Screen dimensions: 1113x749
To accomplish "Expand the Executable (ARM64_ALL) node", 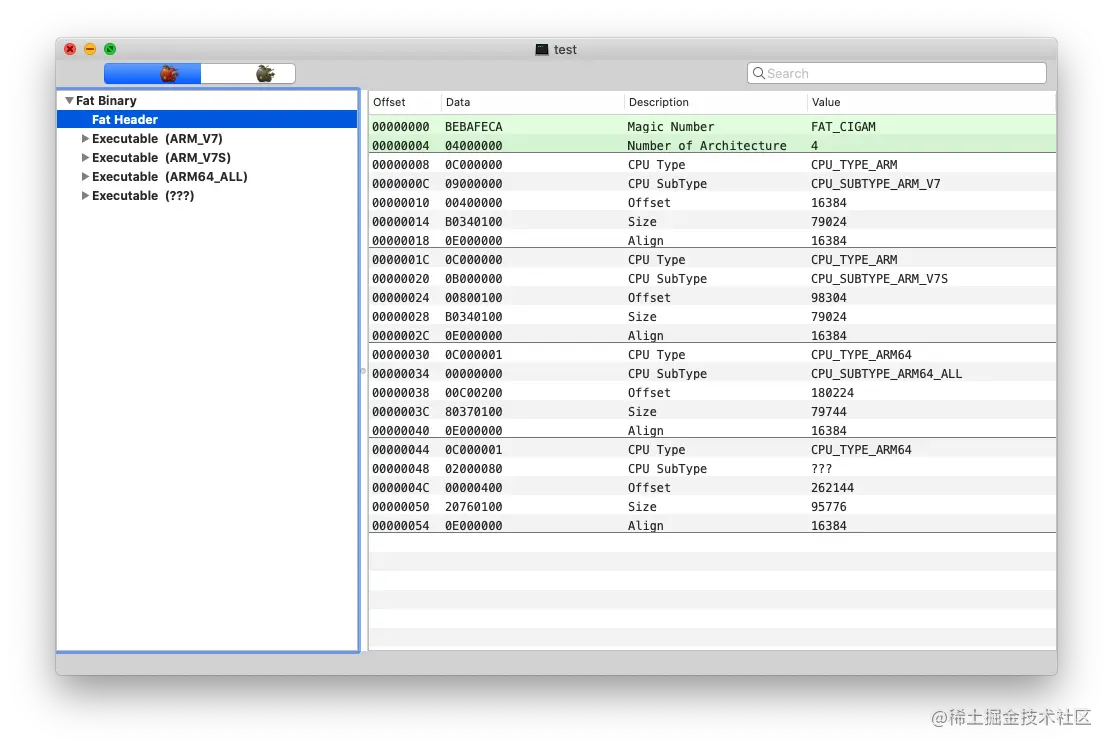I will 85,177.
